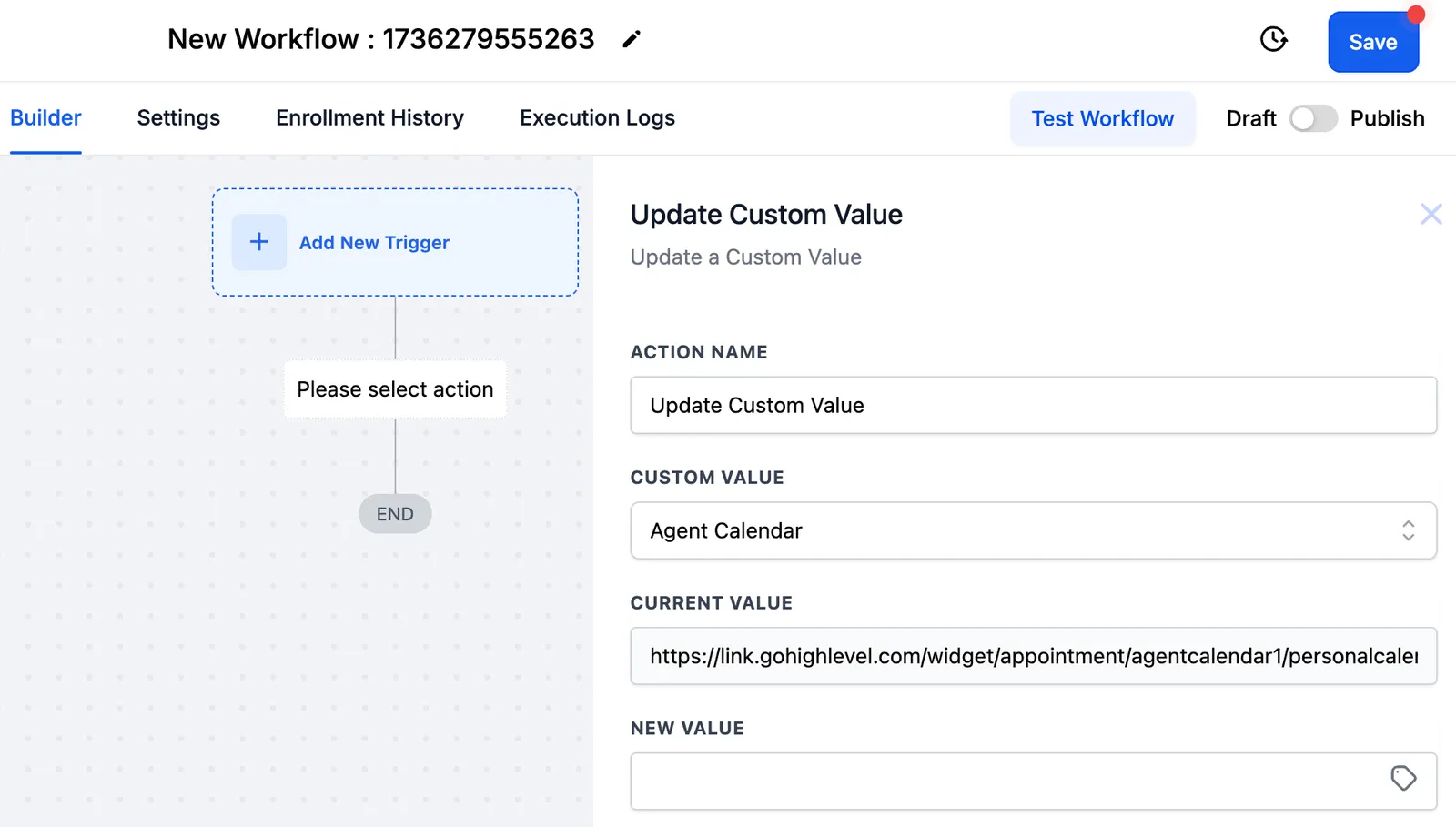Click the plus icon in trigger box
This screenshot has width=1456, height=827.
point(259,242)
